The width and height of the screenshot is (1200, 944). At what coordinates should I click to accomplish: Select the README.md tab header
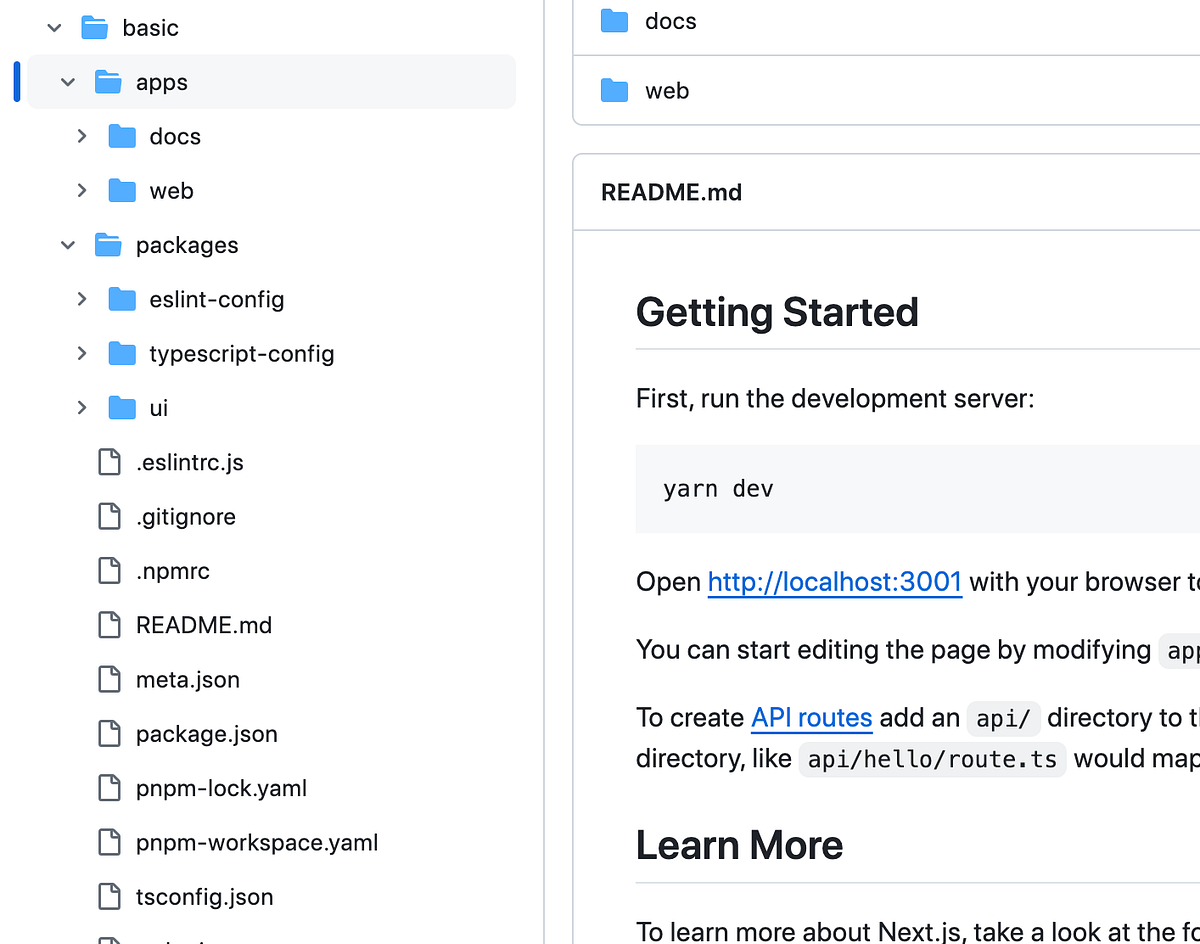coord(671,192)
